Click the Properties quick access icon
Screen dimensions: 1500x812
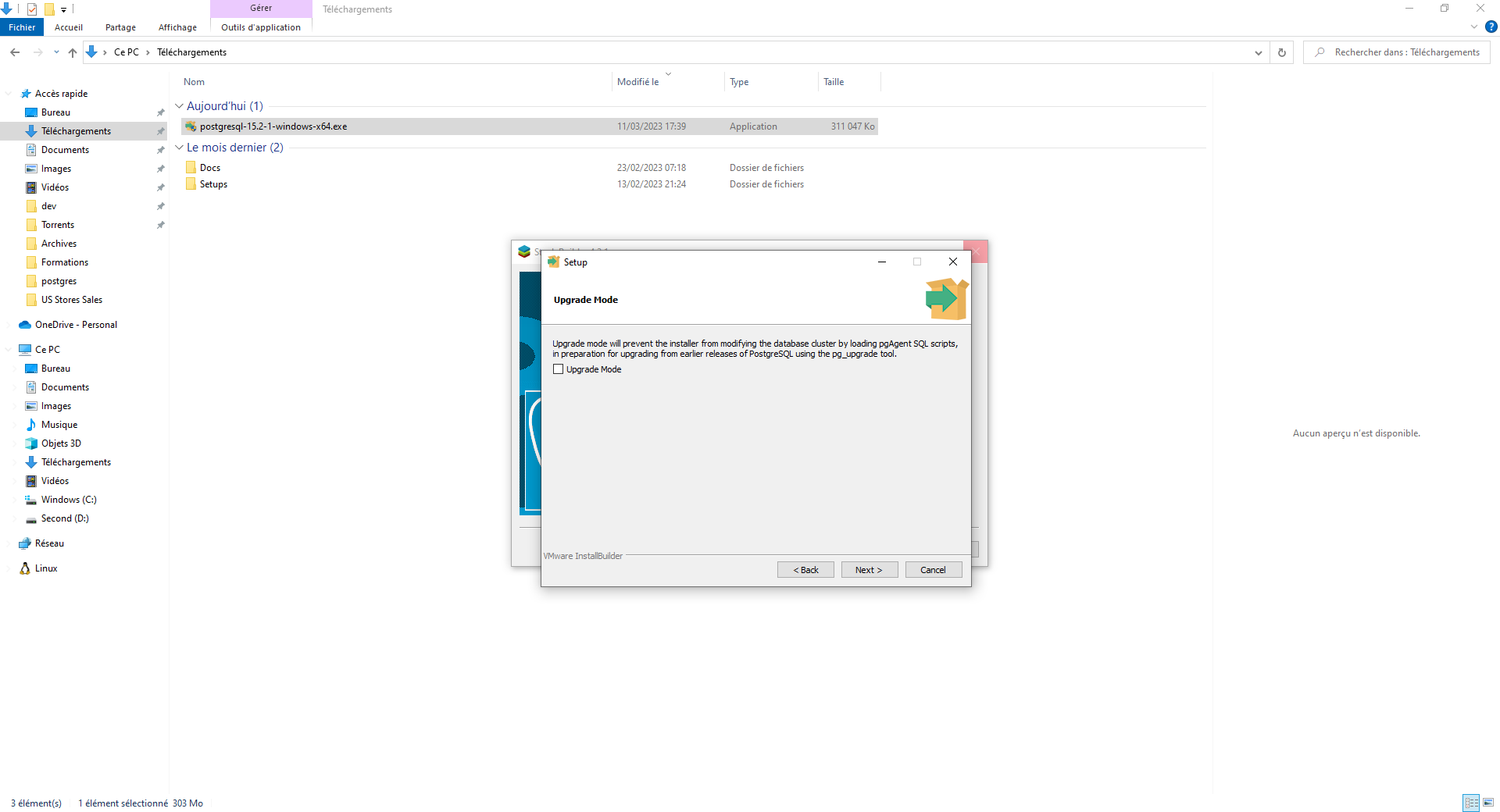(x=32, y=9)
